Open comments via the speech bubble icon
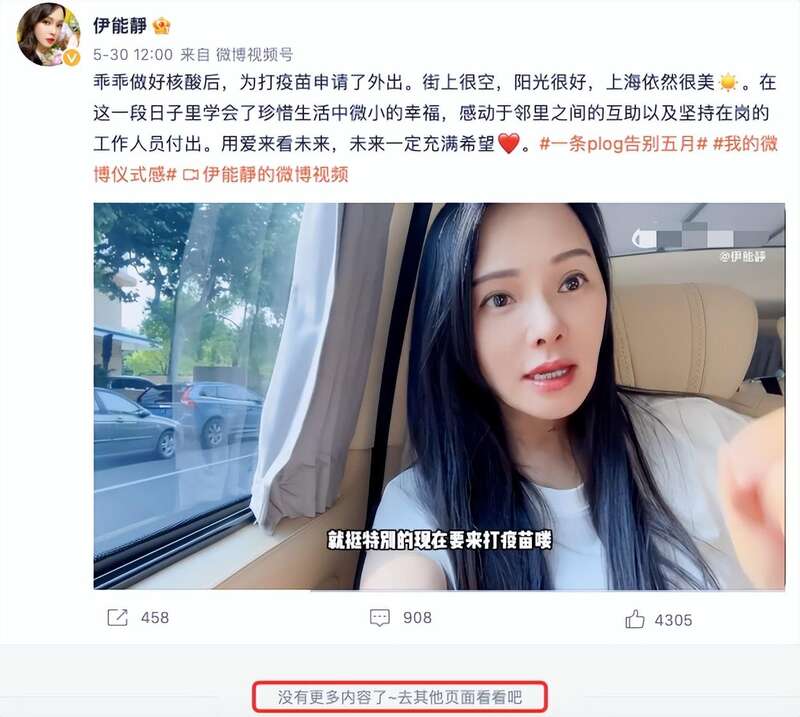Image resolution: width=800 pixels, height=717 pixels. (x=380, y=618)
